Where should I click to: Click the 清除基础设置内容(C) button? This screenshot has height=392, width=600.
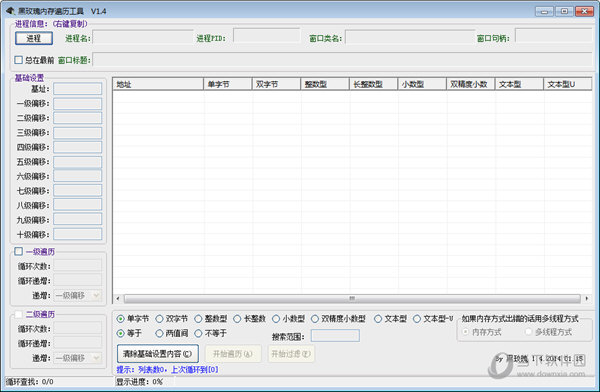(x=158, y=354)
